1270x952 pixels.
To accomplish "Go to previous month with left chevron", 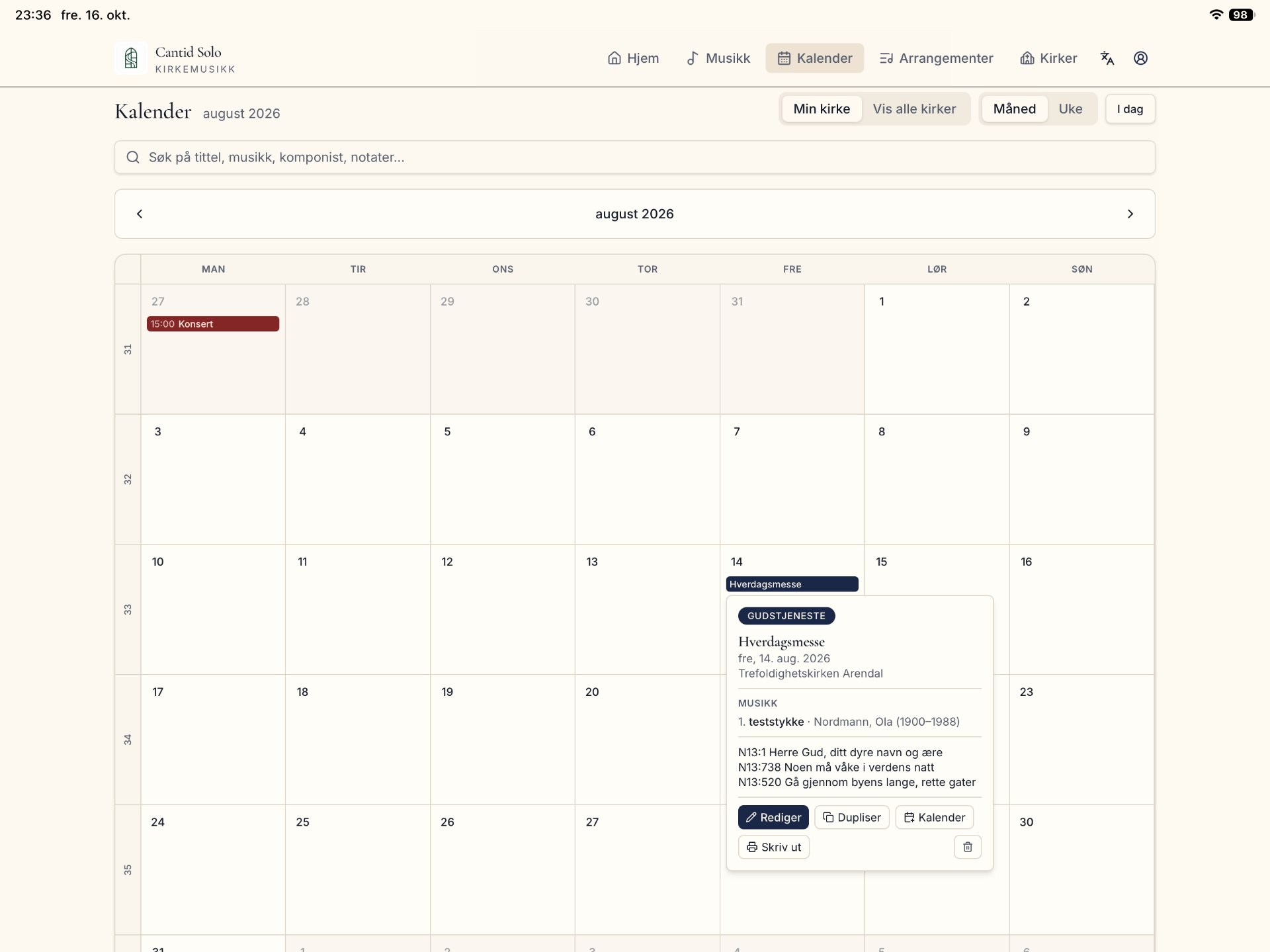I will [140, 214].
